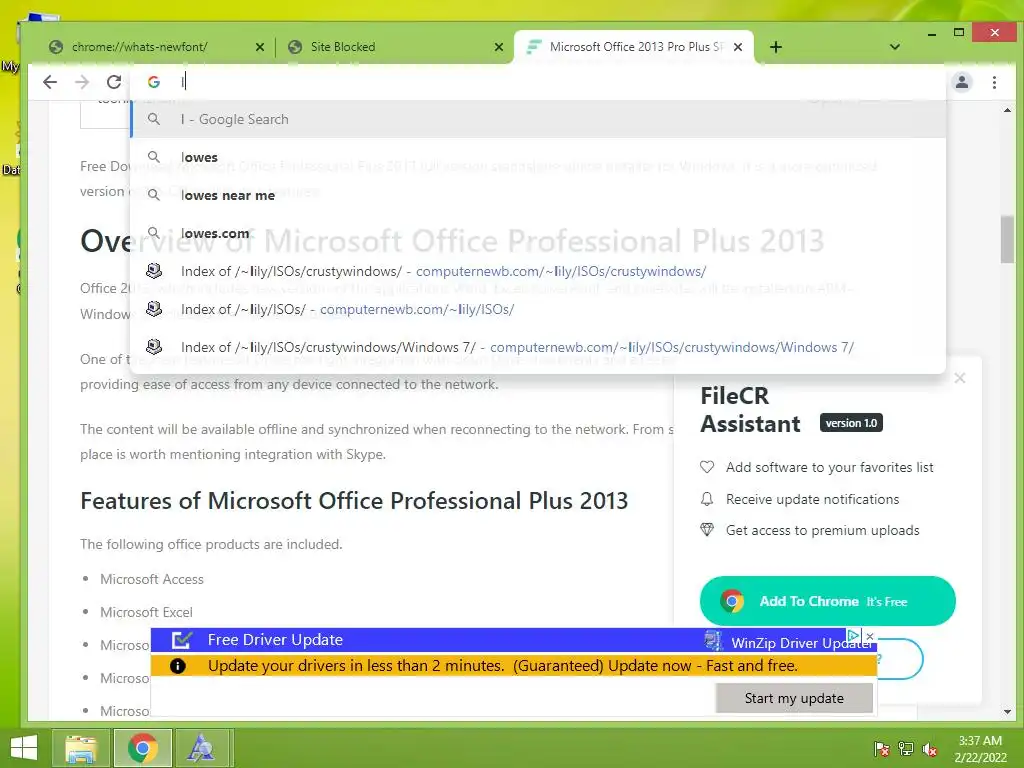Choose the "lowes" search suggestion
This screenshot has height=768, width=1024.
point(538,157)
